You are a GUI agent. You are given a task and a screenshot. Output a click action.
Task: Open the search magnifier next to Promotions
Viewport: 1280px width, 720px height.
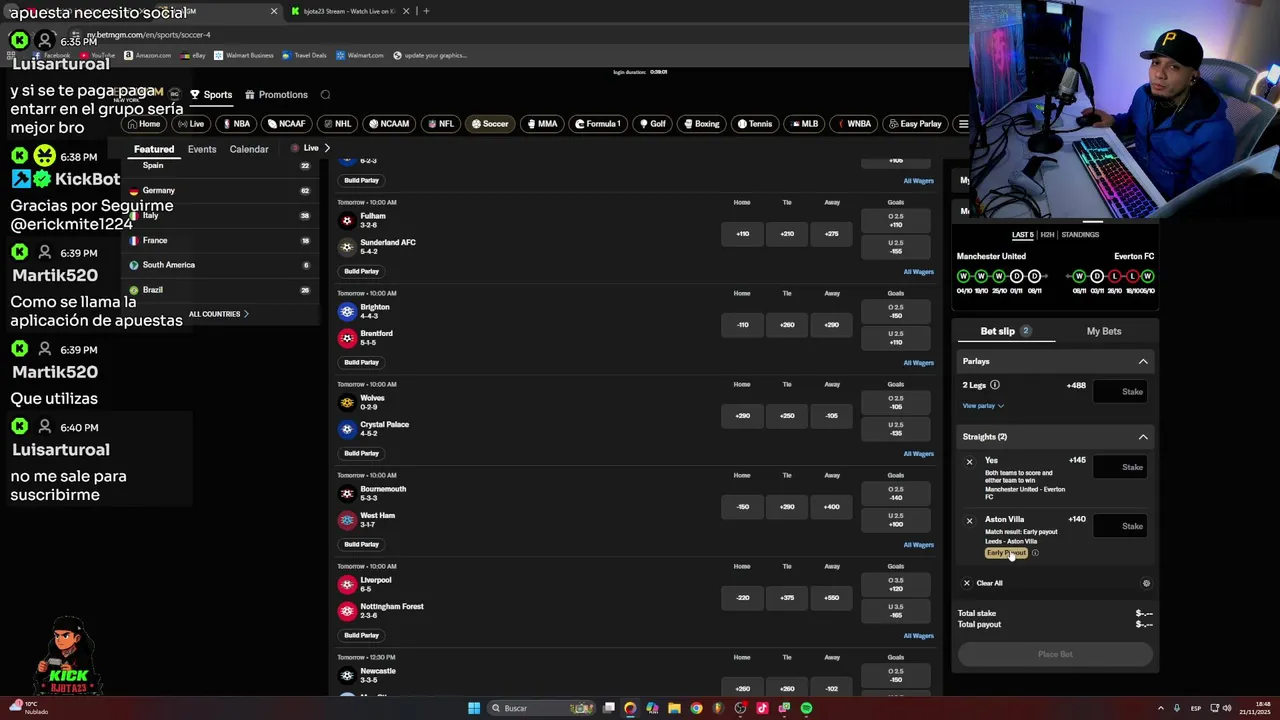coord(325,95)
